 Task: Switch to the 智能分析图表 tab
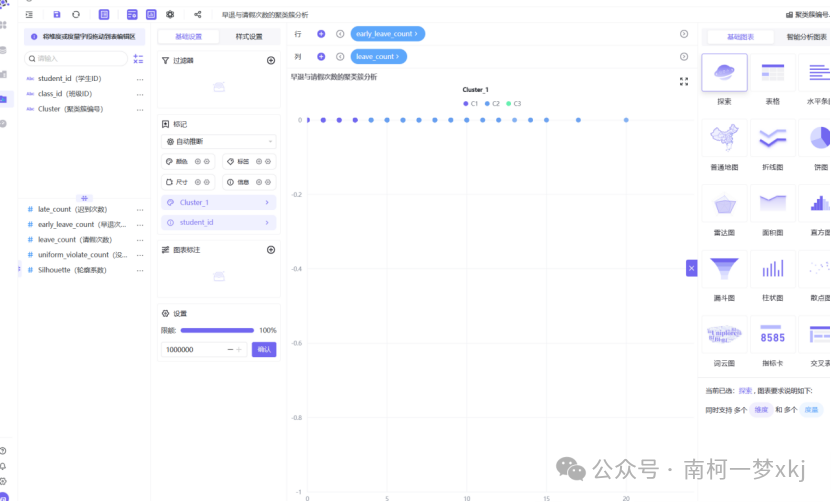[x=806, y=37]
